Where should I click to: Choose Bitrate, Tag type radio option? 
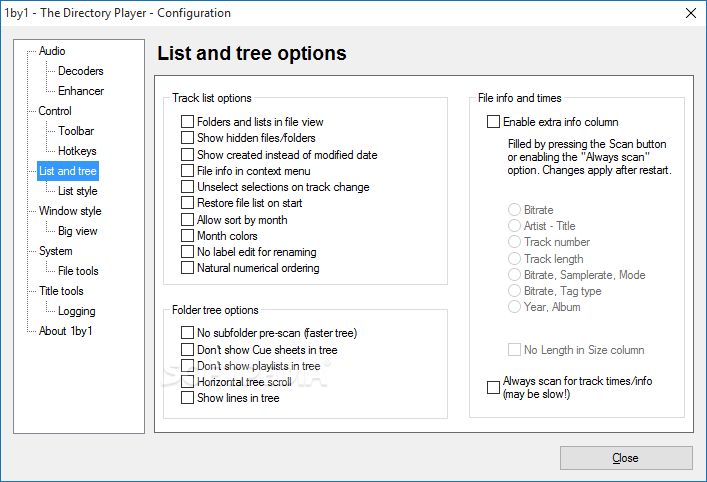(514, 291)
